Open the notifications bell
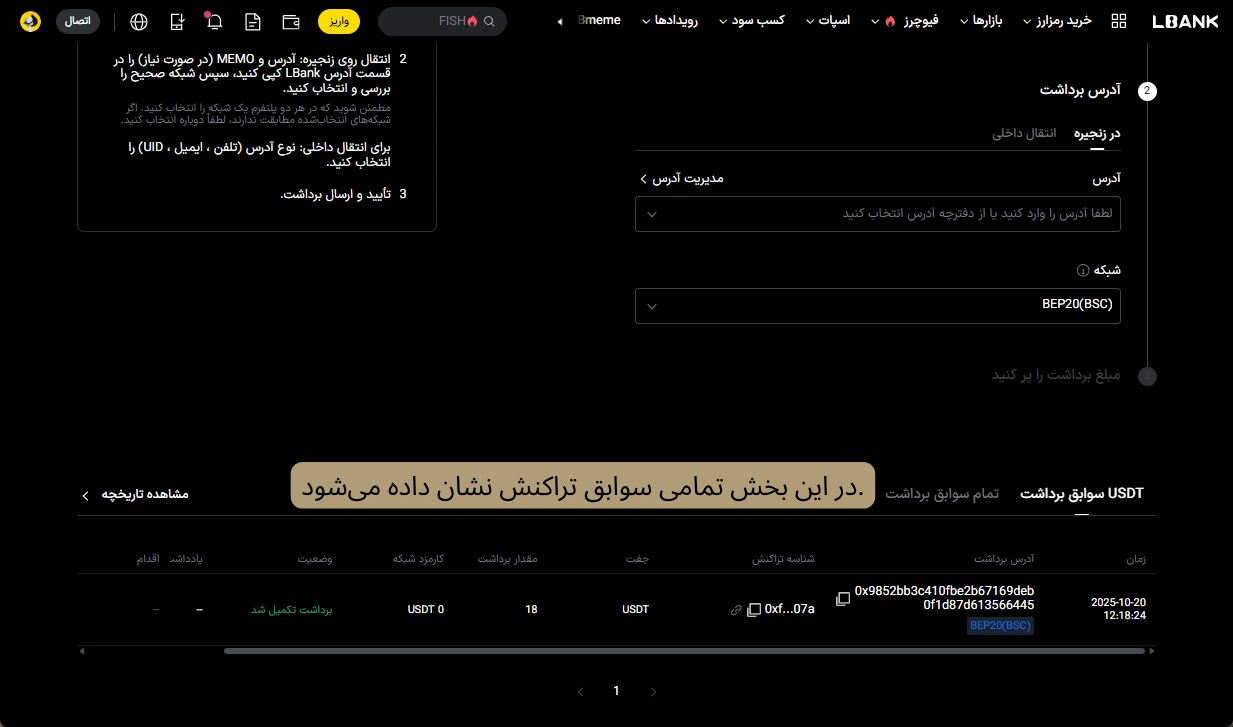Viewport: 1233px width, 727px height. click(214, 21)
